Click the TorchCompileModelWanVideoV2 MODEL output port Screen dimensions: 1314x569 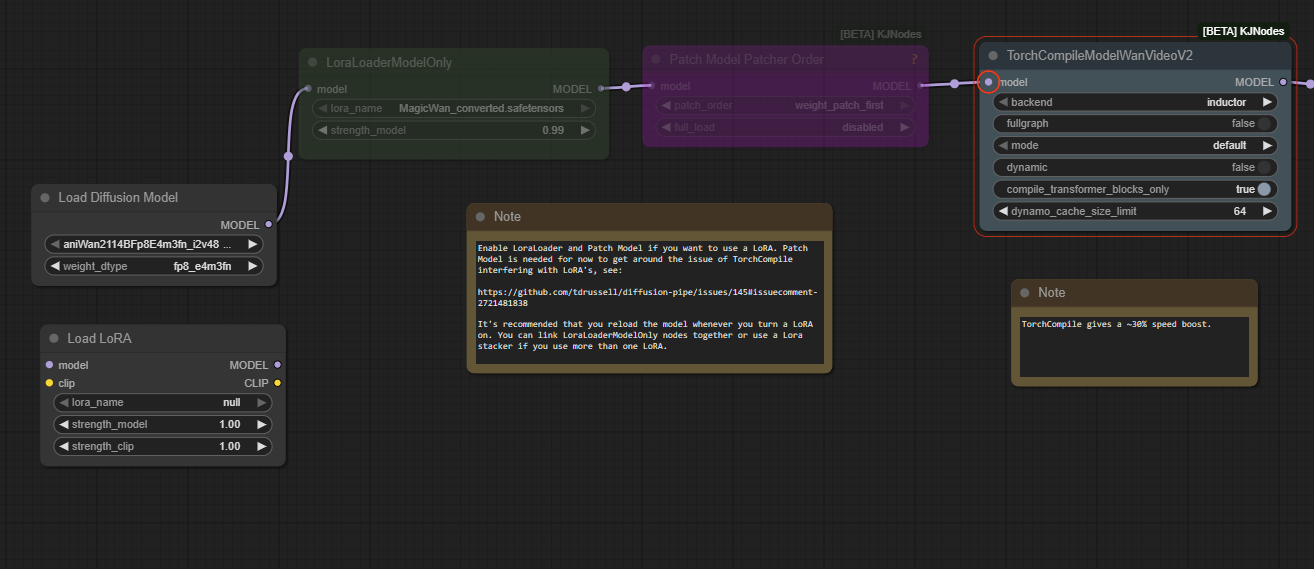[x=1283, y=82]
